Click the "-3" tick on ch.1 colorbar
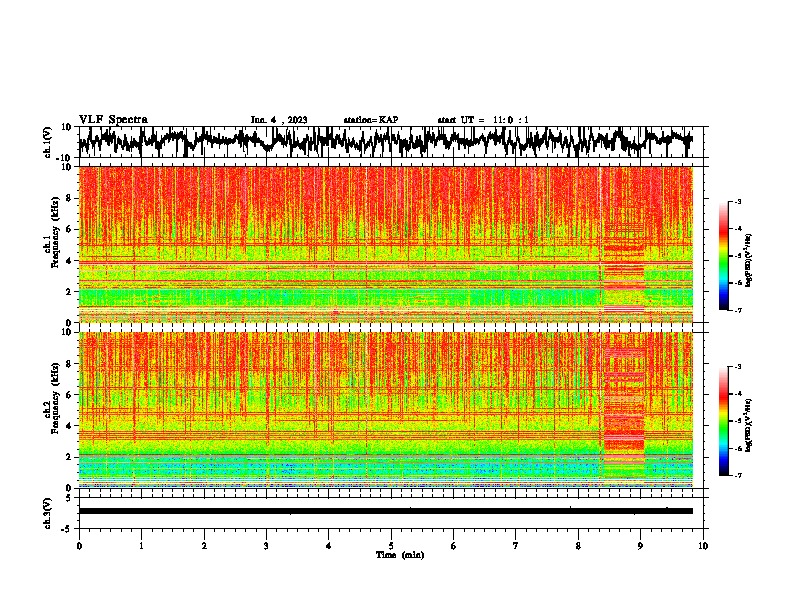Image resolution: width=792 pixels, height=612 pixels. [x=737, y=202]
